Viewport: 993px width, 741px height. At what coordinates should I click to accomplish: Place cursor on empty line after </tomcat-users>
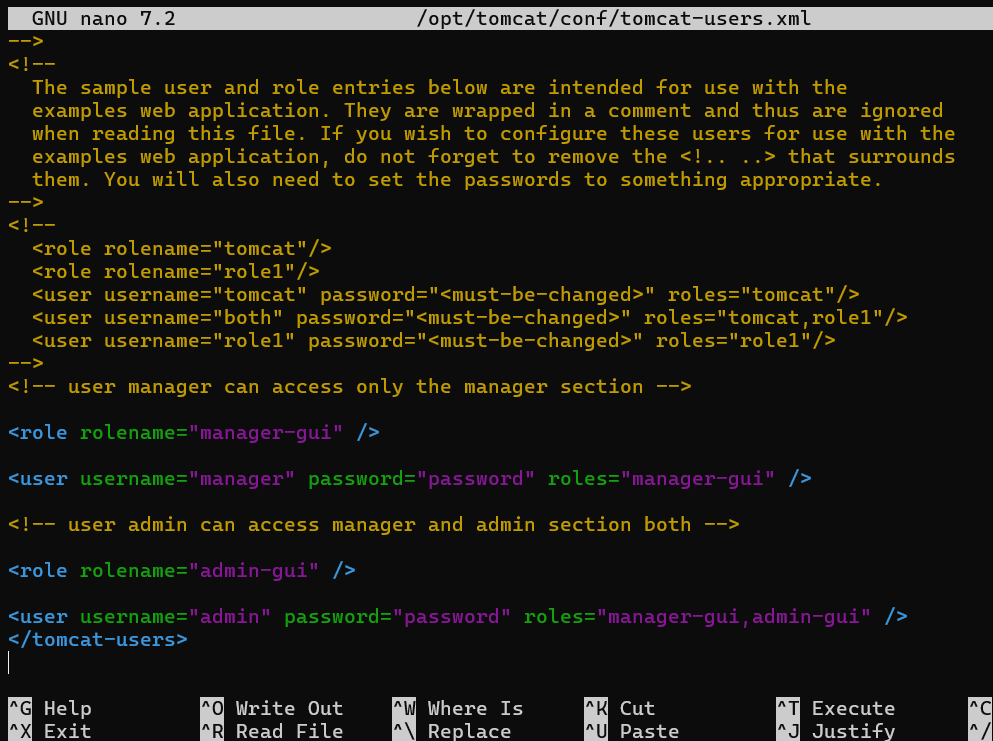coord(10,663)
